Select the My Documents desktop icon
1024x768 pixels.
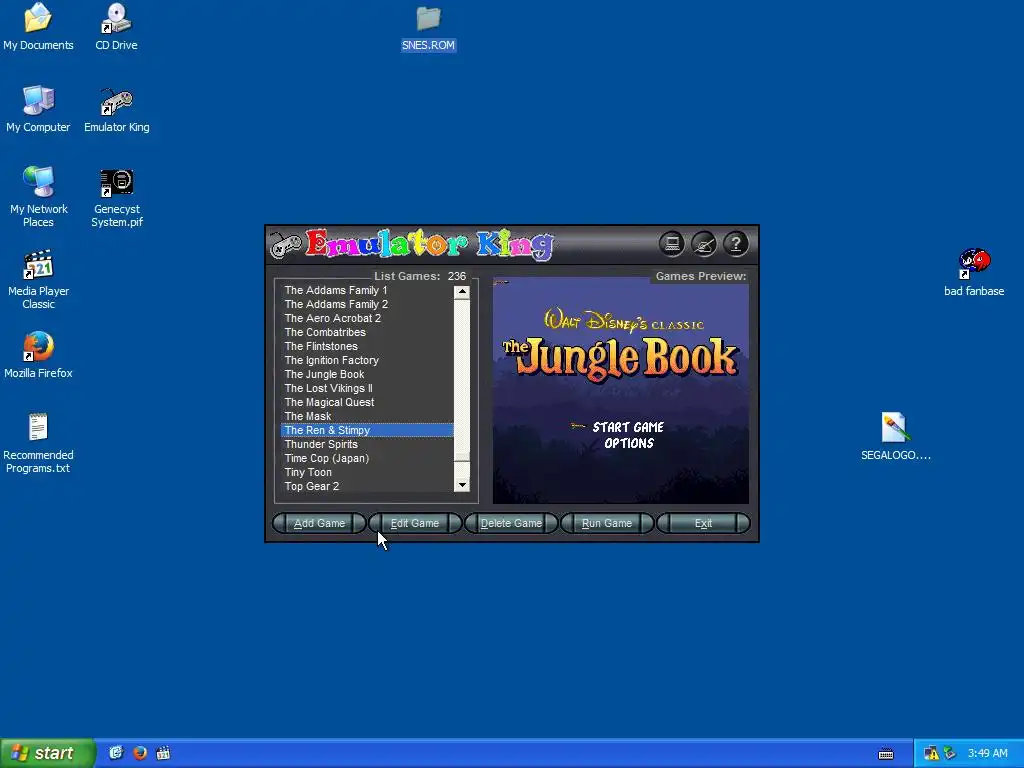click(38, 27)
